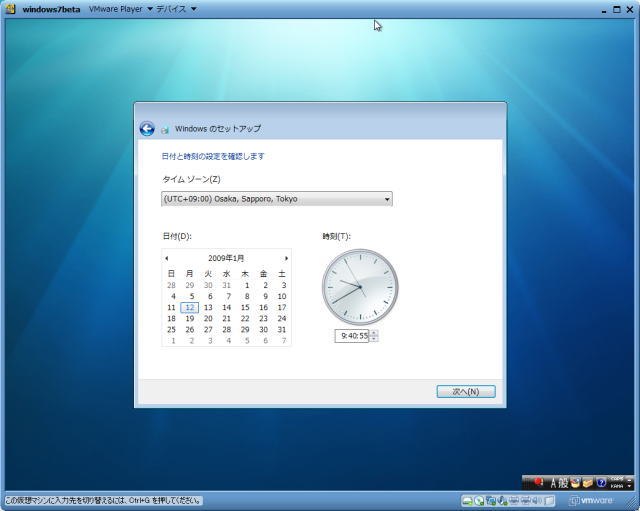Select date 11 in the calendar
The height and width of the screenshot is (511, 640).
click(x=171, y=307)
